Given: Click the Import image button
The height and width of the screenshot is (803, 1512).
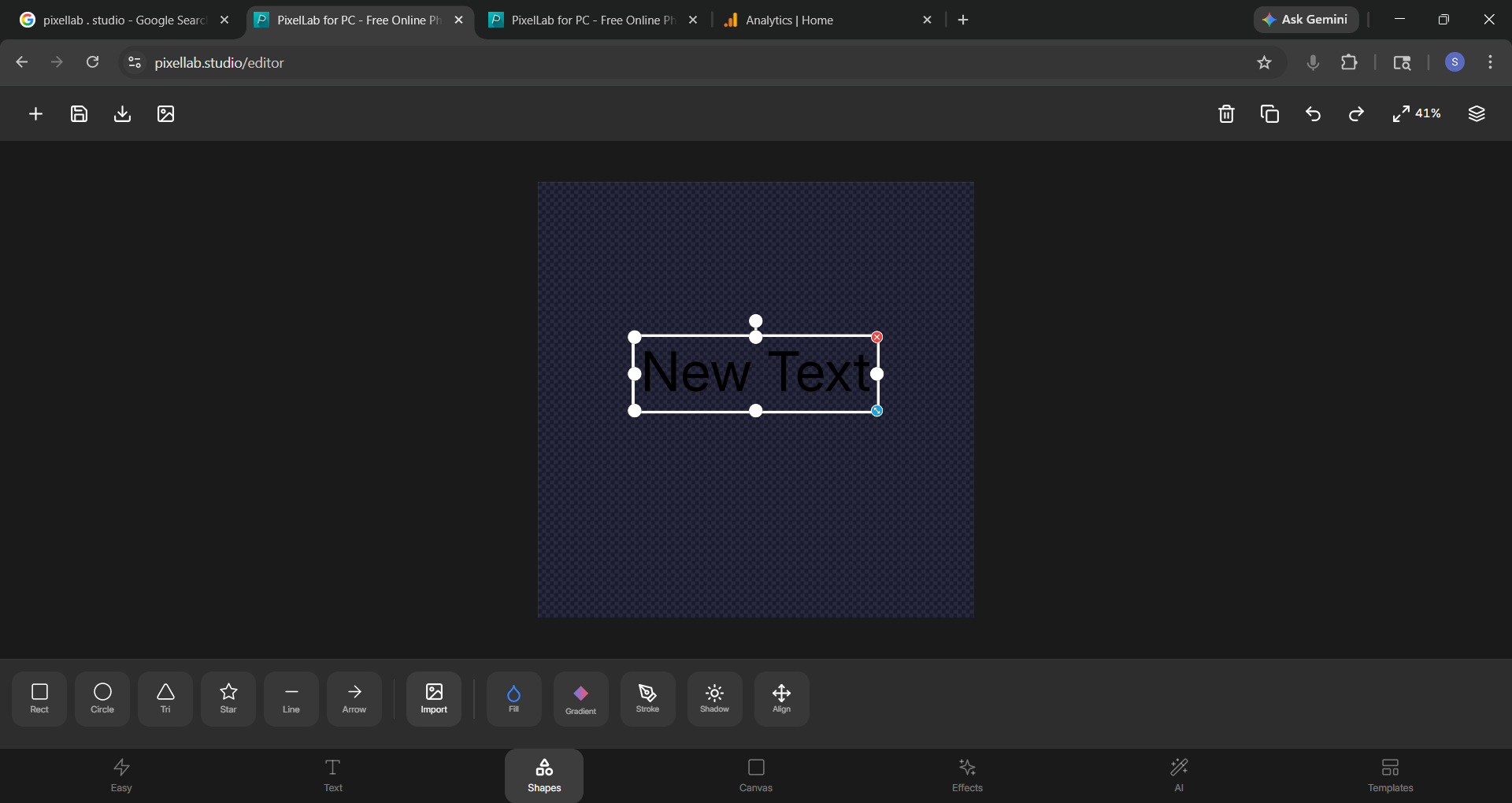Looking at the screenshot, I should pos(434,698).
